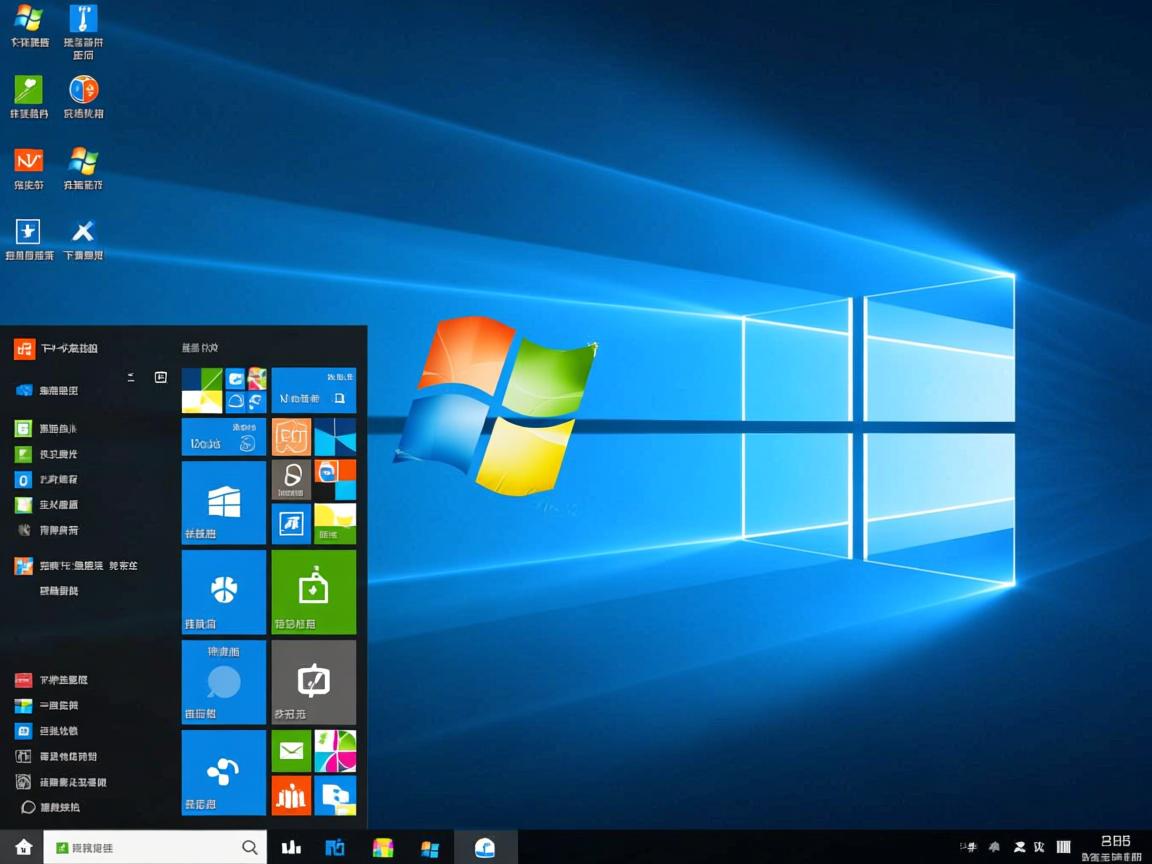Click inside the taskbar search box

pos(150,847)
